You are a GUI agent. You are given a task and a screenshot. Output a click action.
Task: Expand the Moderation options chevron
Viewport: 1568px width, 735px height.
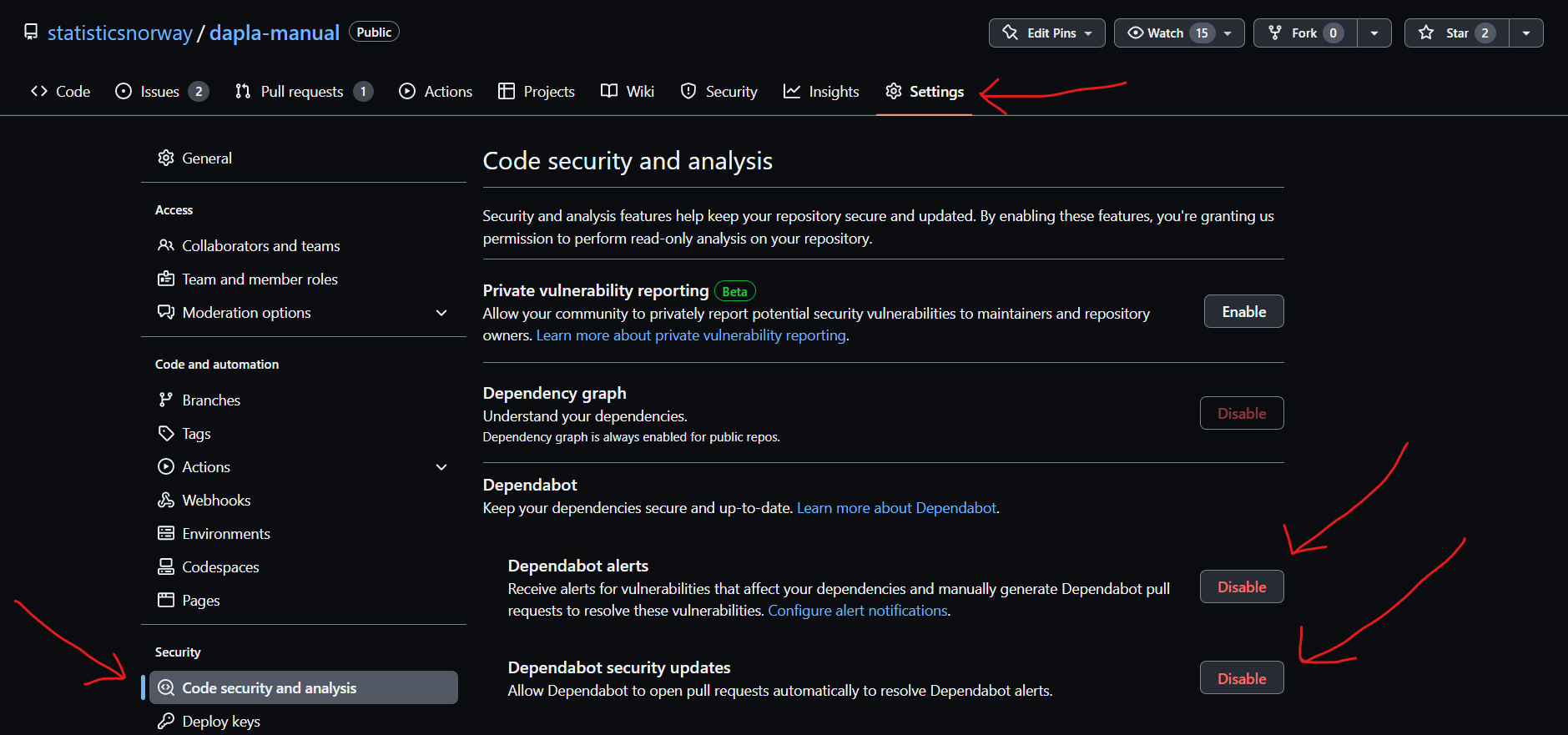coord(441,313)
